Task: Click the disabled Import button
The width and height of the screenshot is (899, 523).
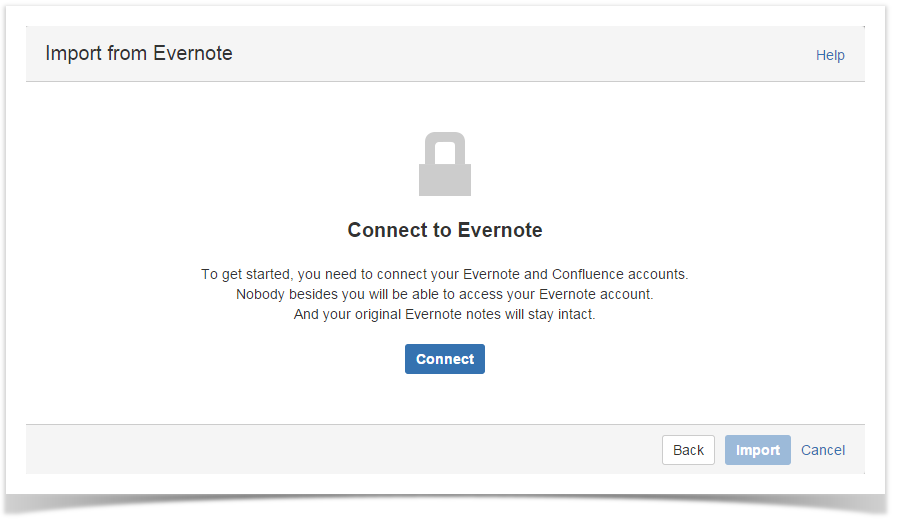Action: pos(757,450)
